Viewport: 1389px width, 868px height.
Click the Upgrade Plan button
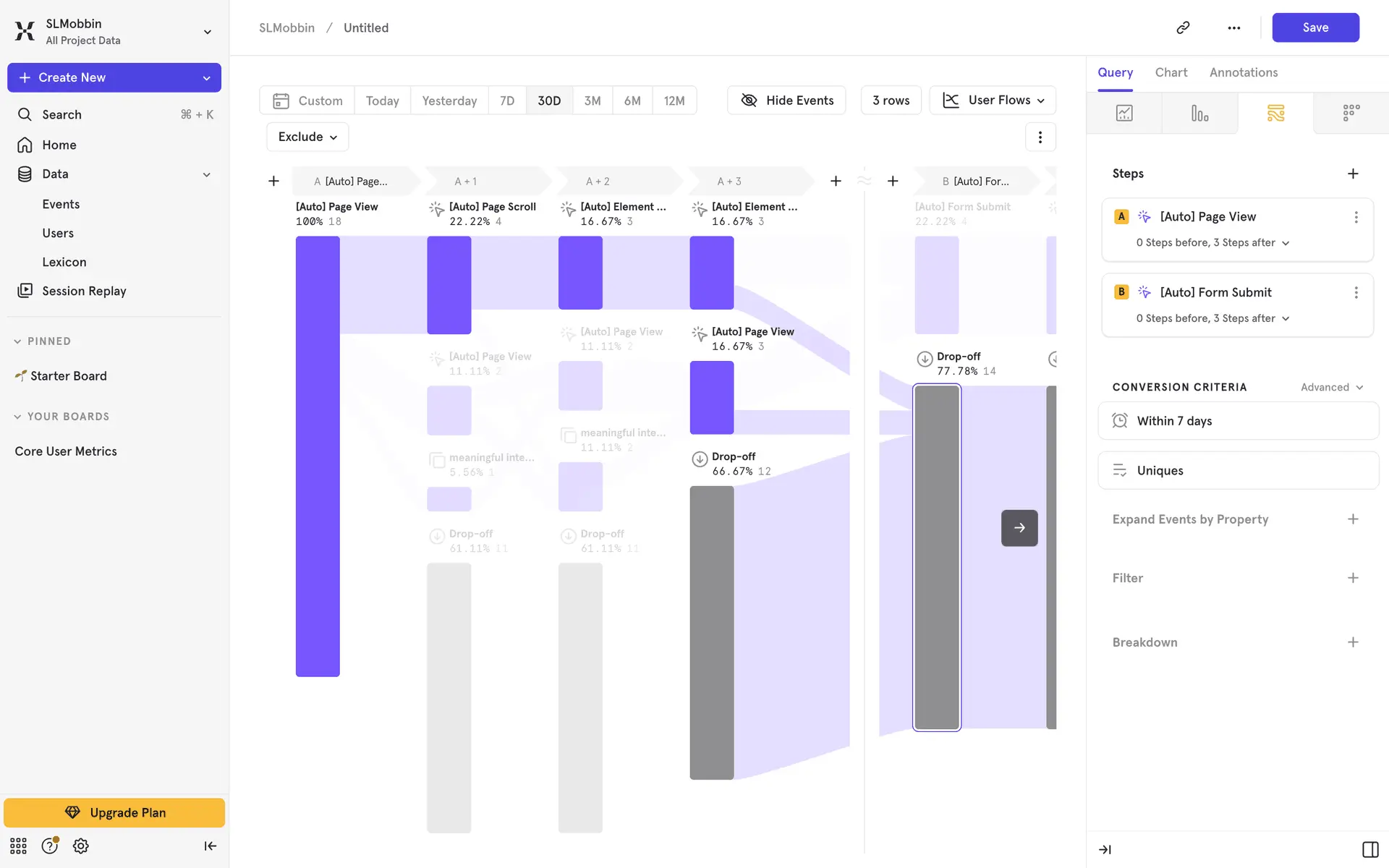coord(114,812)
